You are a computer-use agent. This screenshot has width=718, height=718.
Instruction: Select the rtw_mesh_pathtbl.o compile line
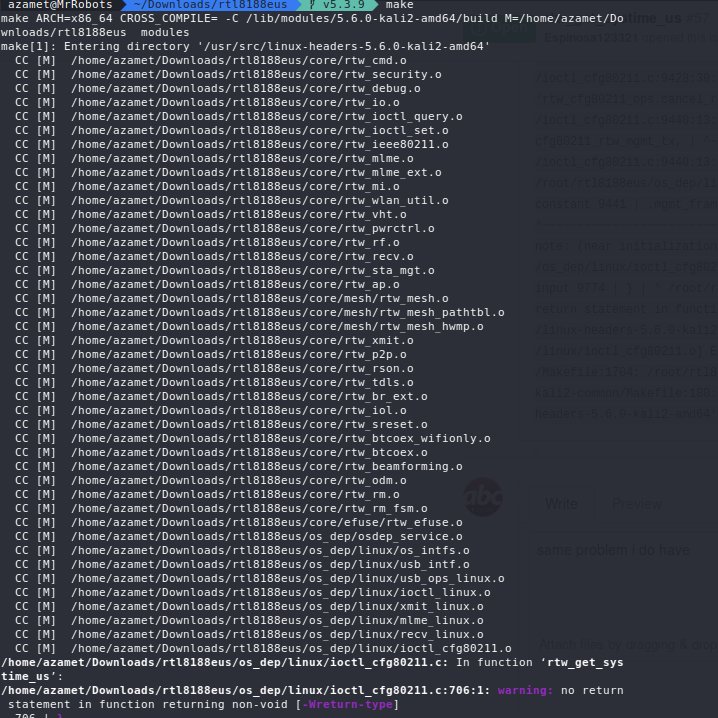click(x=260, y=313)
